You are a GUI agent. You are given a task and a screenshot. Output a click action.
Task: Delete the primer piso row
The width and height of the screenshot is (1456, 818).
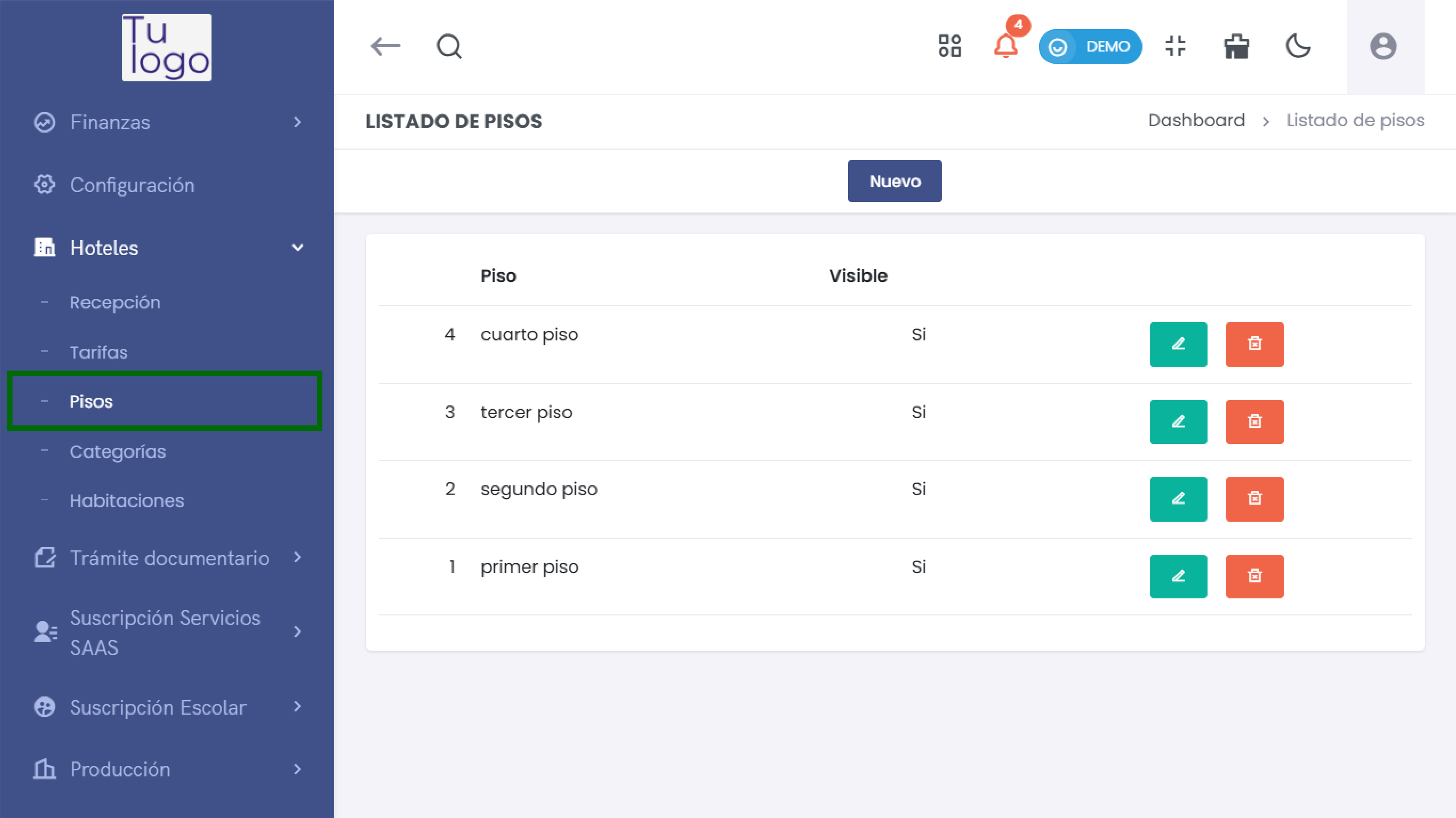click(1254, 576)
